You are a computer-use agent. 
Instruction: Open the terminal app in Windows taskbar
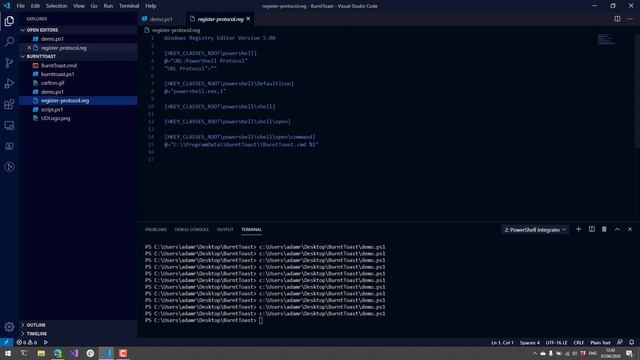24,353
